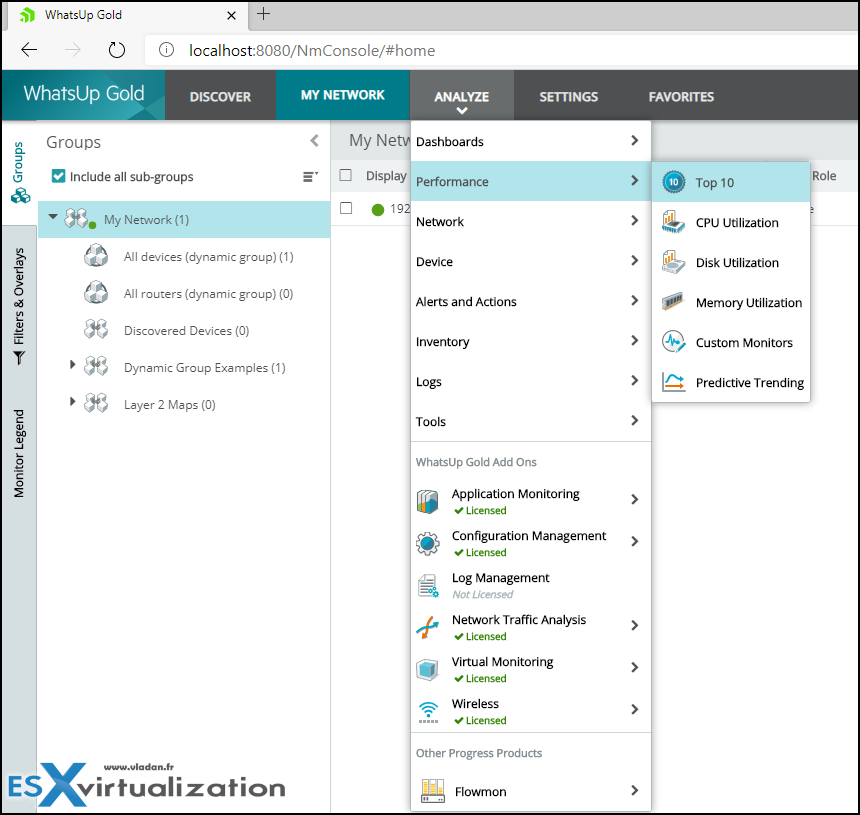Select All routers (dynamic group) (0)
This screenshot has height=815, width=860.
(x=208, y=294)
